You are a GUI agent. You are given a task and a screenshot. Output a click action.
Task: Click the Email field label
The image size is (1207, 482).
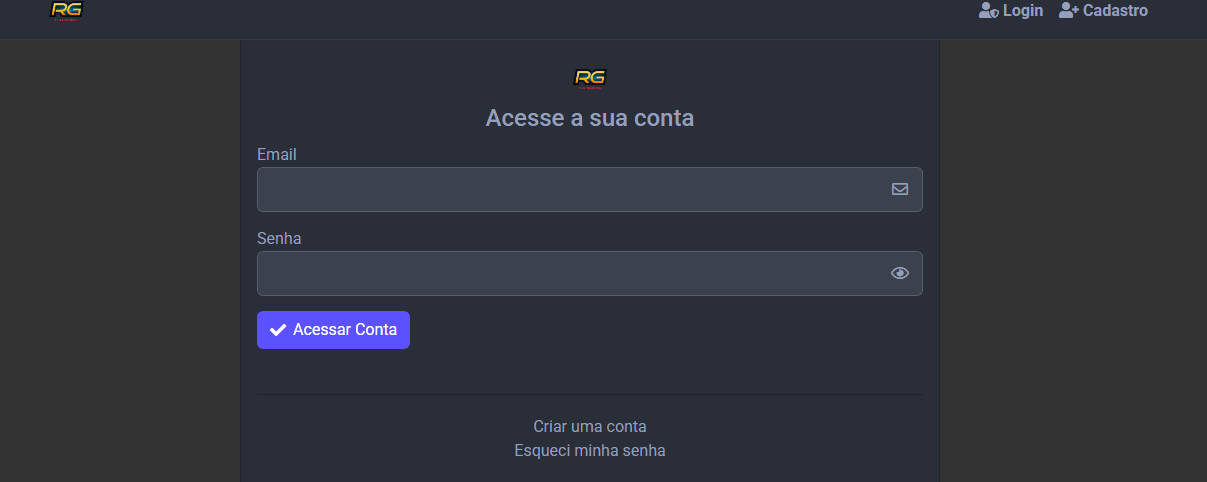(277, 155)
